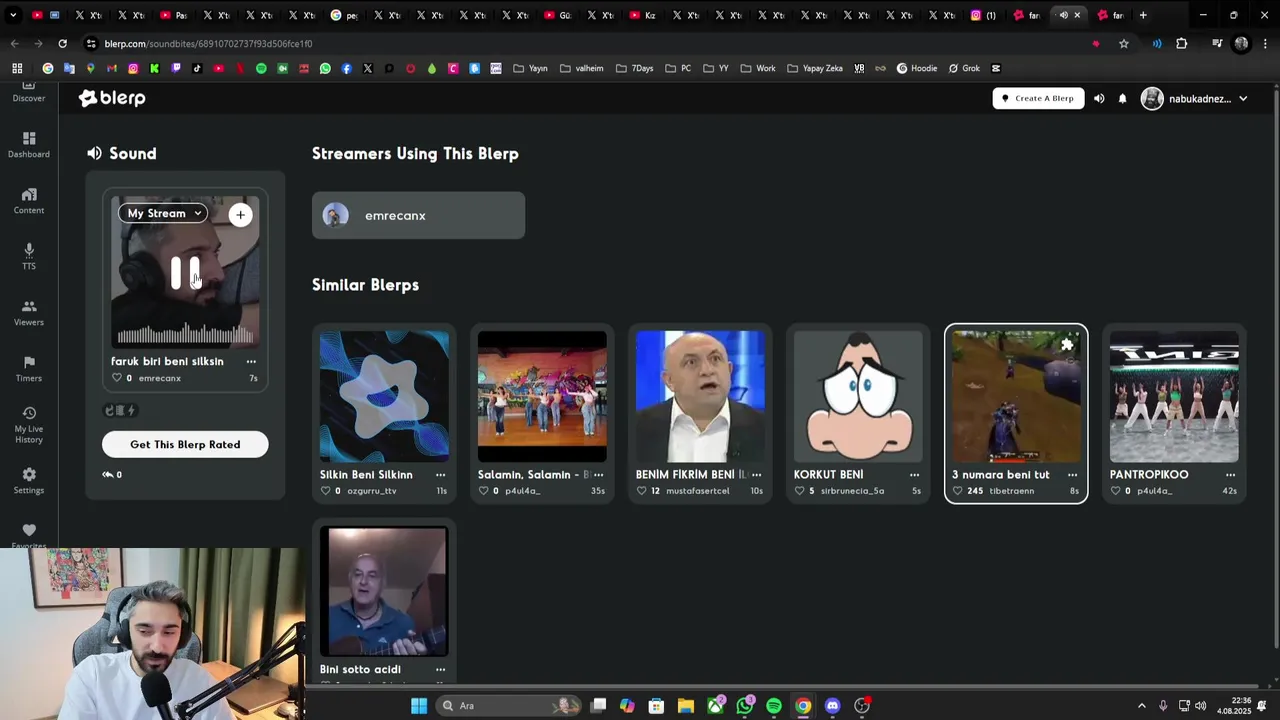The image size is (1280, 720).
Task: Open a new browser tab
Action: (x=1143, y=15)
